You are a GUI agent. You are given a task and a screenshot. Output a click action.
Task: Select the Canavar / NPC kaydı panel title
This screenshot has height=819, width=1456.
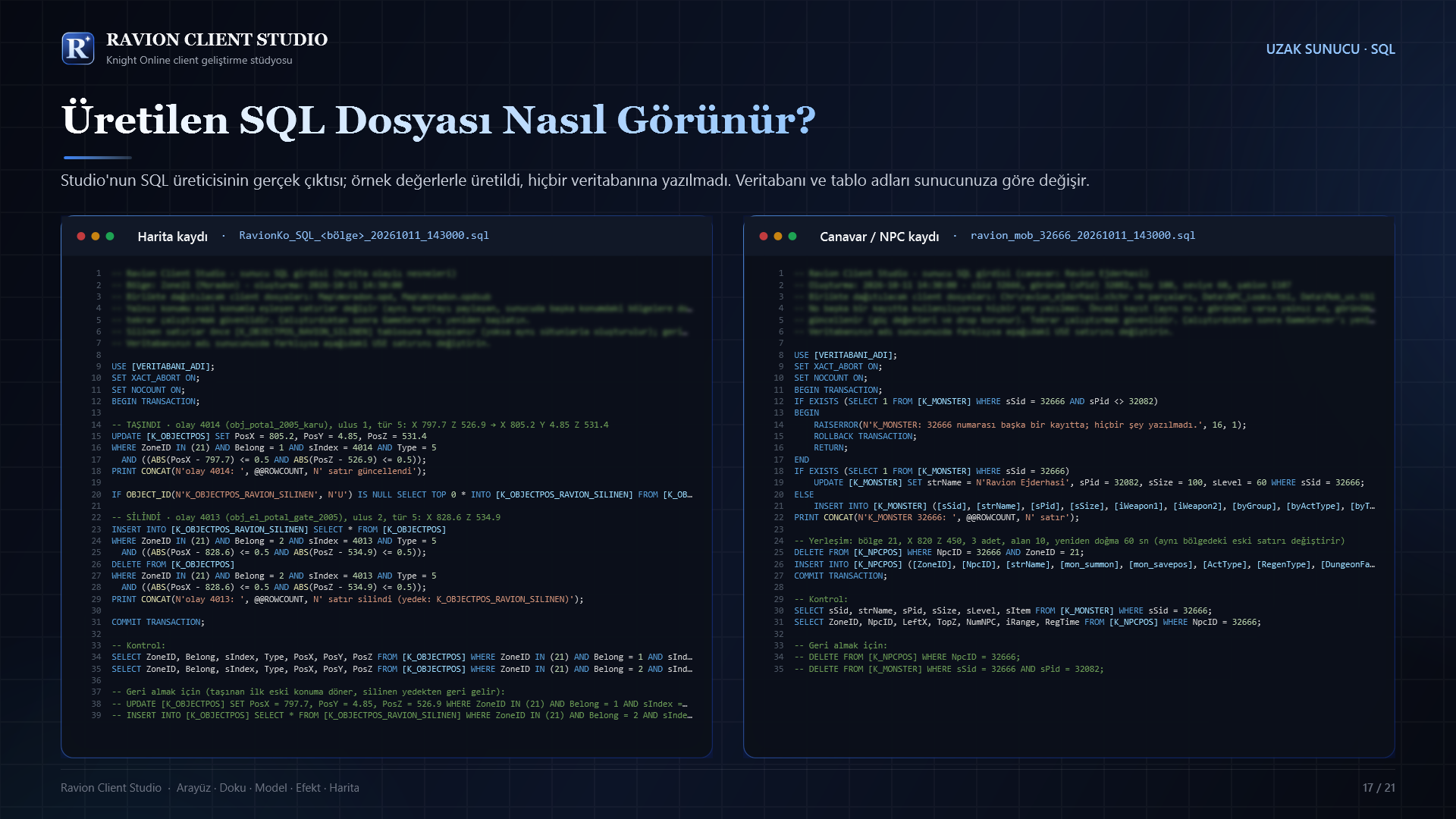click(880, 237)
